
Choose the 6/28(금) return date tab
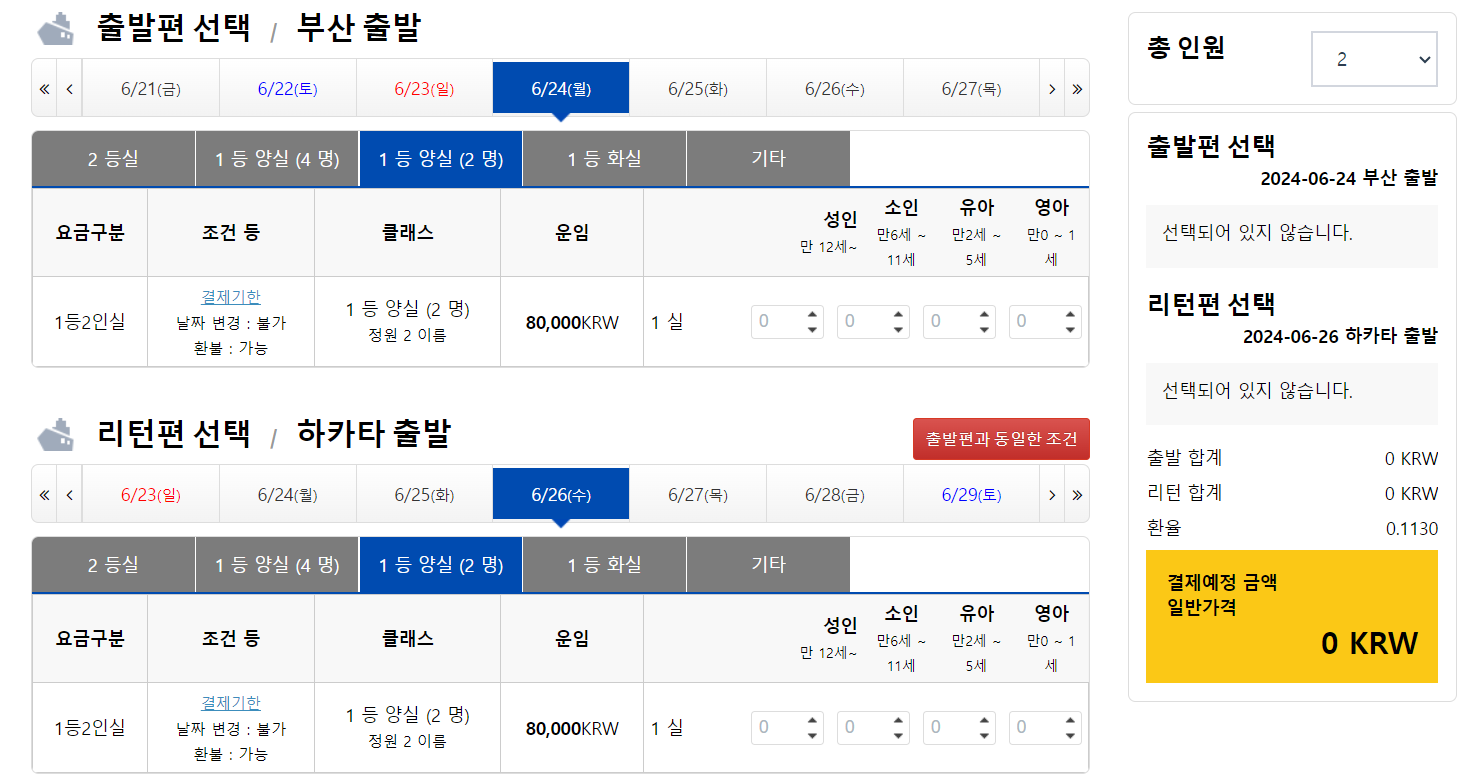coord(835,493)
